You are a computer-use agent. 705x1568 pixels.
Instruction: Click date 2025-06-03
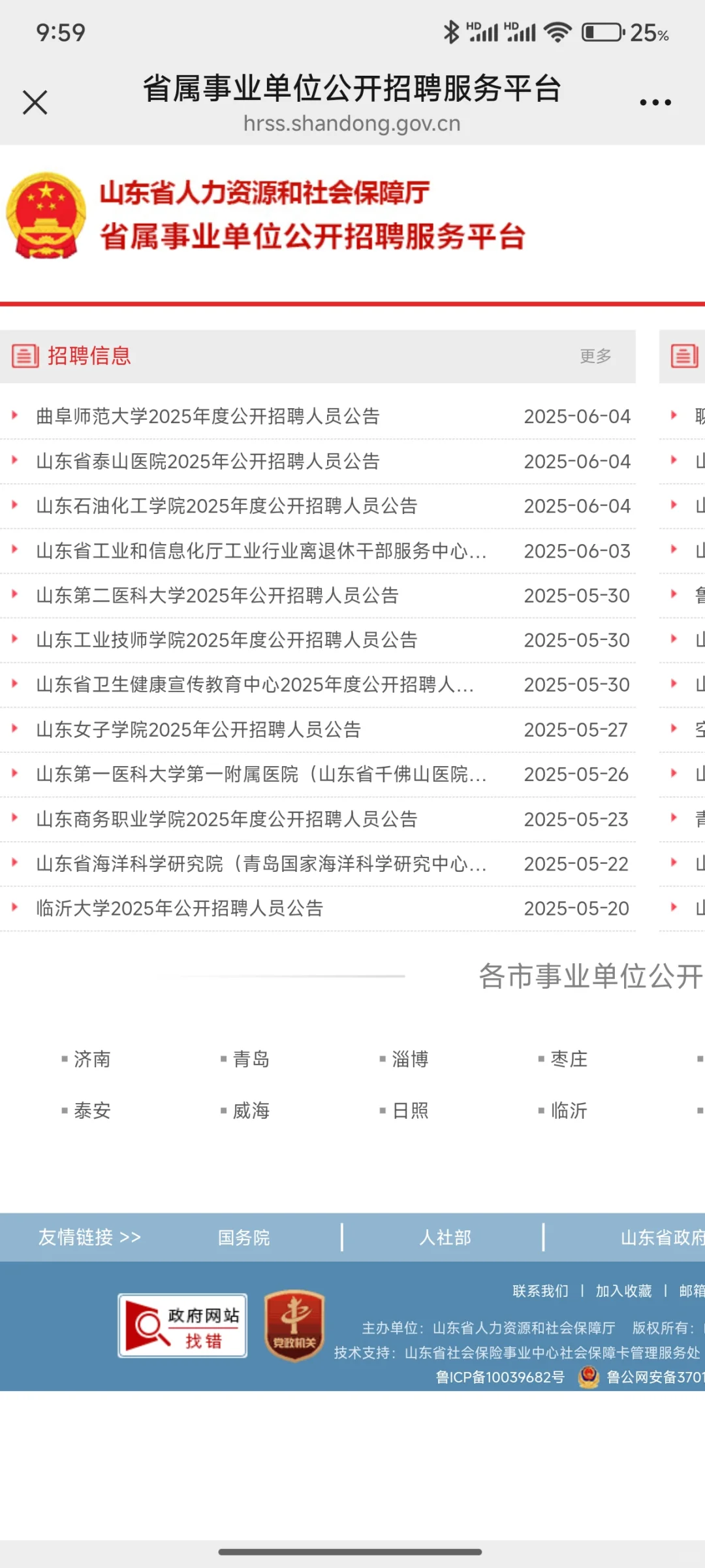(x=577, y=551)
